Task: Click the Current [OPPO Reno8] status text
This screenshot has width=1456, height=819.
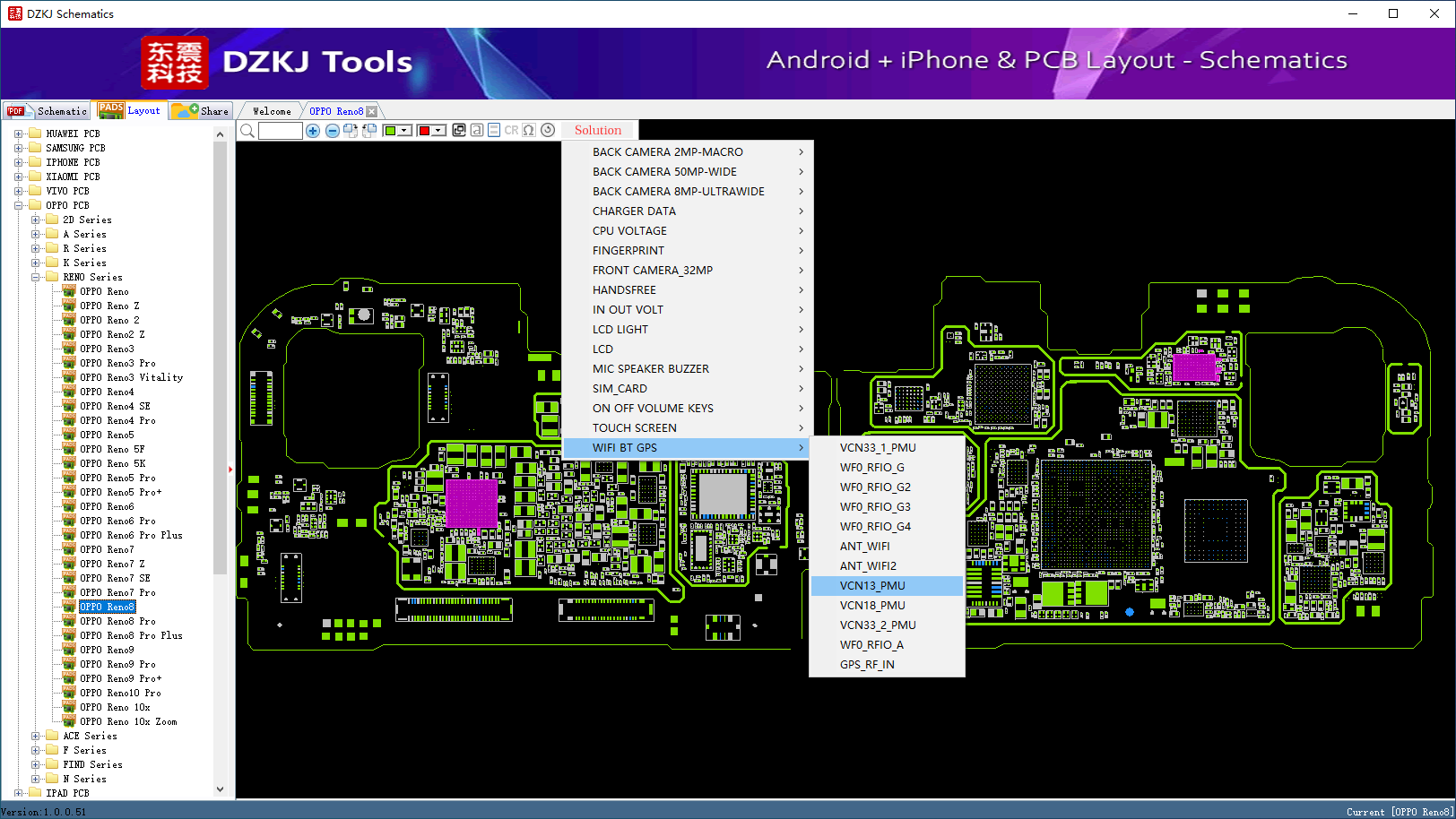Action: coord(1400,812)
